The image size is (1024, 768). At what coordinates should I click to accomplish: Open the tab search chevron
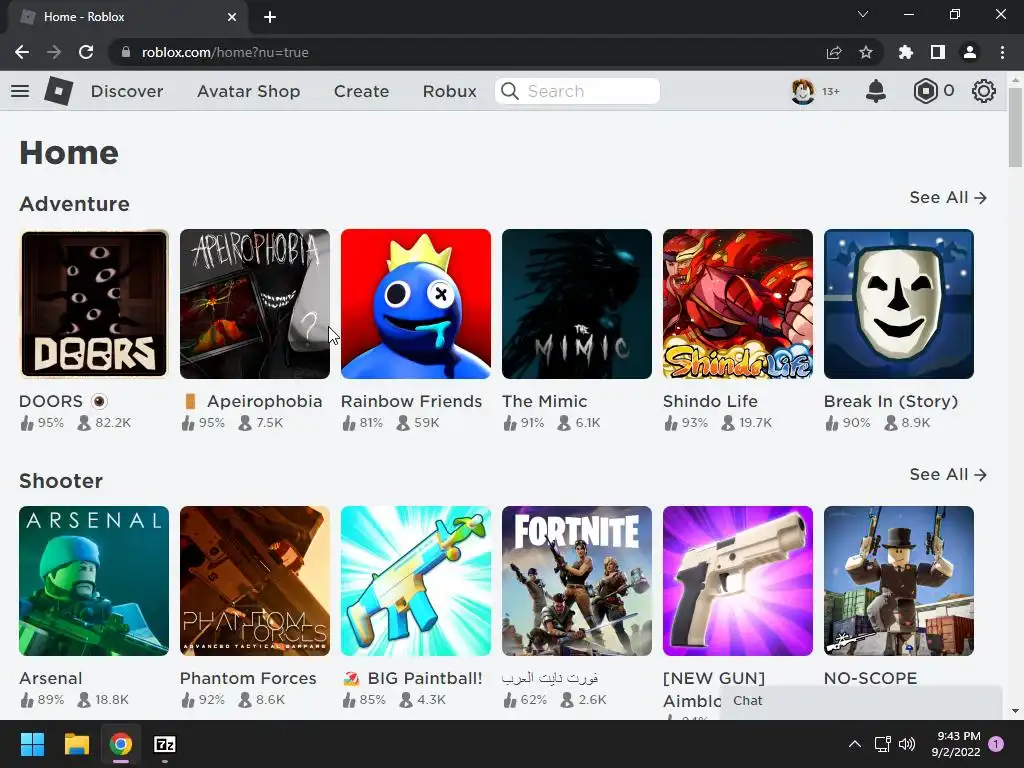tap(863, 14)
